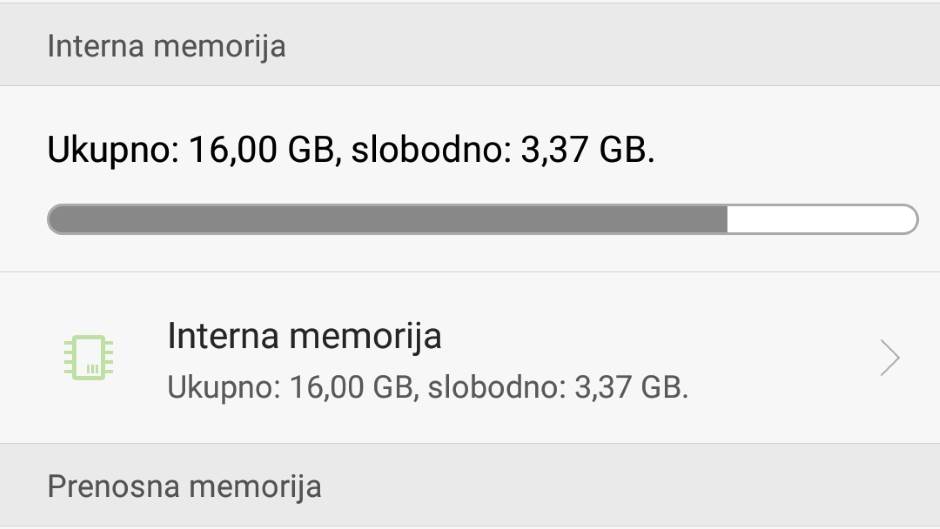The image size is (940, 529).
Task: Select the Interna memorija section header
Action: (166, 46)
